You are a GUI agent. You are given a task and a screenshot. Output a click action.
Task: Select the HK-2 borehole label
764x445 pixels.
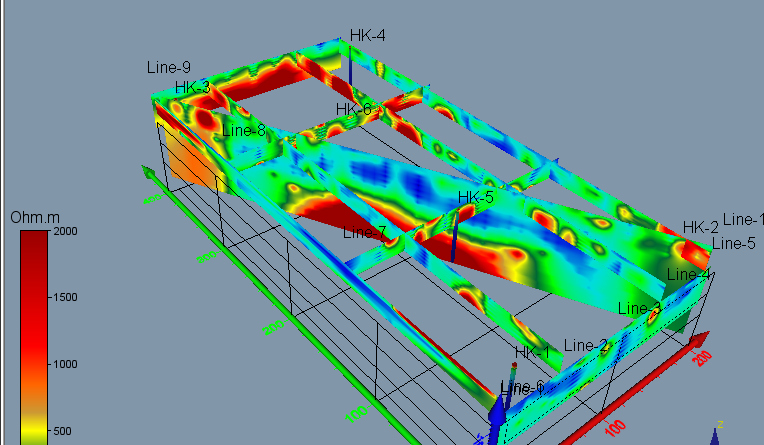(x=701, y=227)
